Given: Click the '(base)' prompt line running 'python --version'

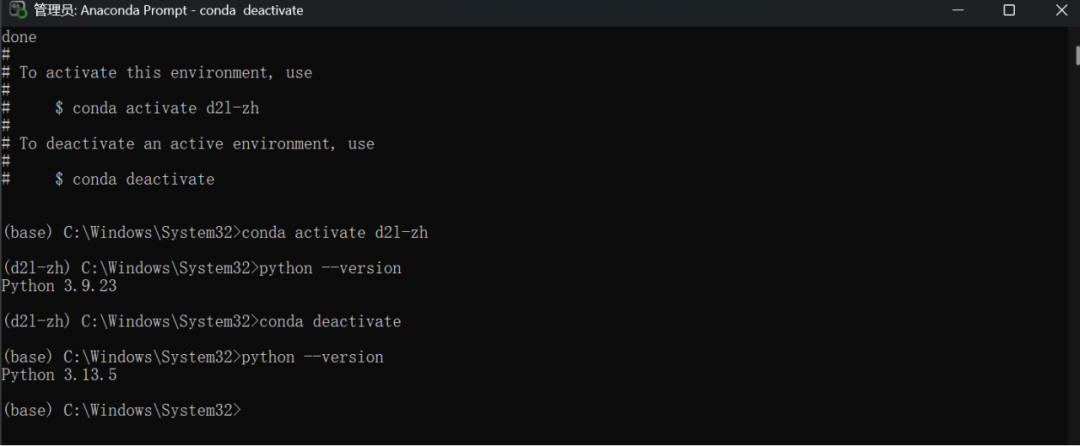Looking at the screenshot, I should point(192,357).
